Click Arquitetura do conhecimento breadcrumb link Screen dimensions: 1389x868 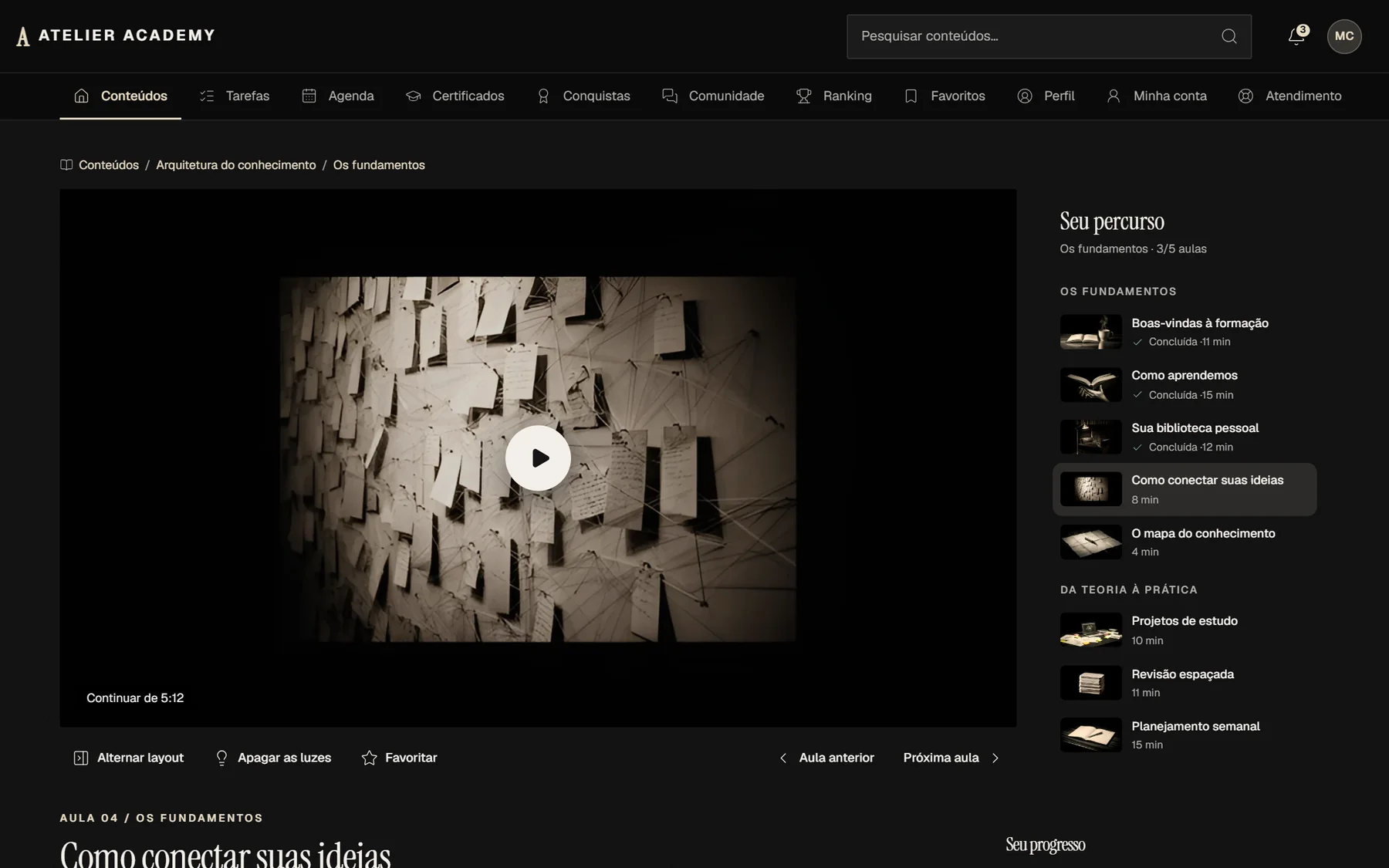tap(236, 165)
